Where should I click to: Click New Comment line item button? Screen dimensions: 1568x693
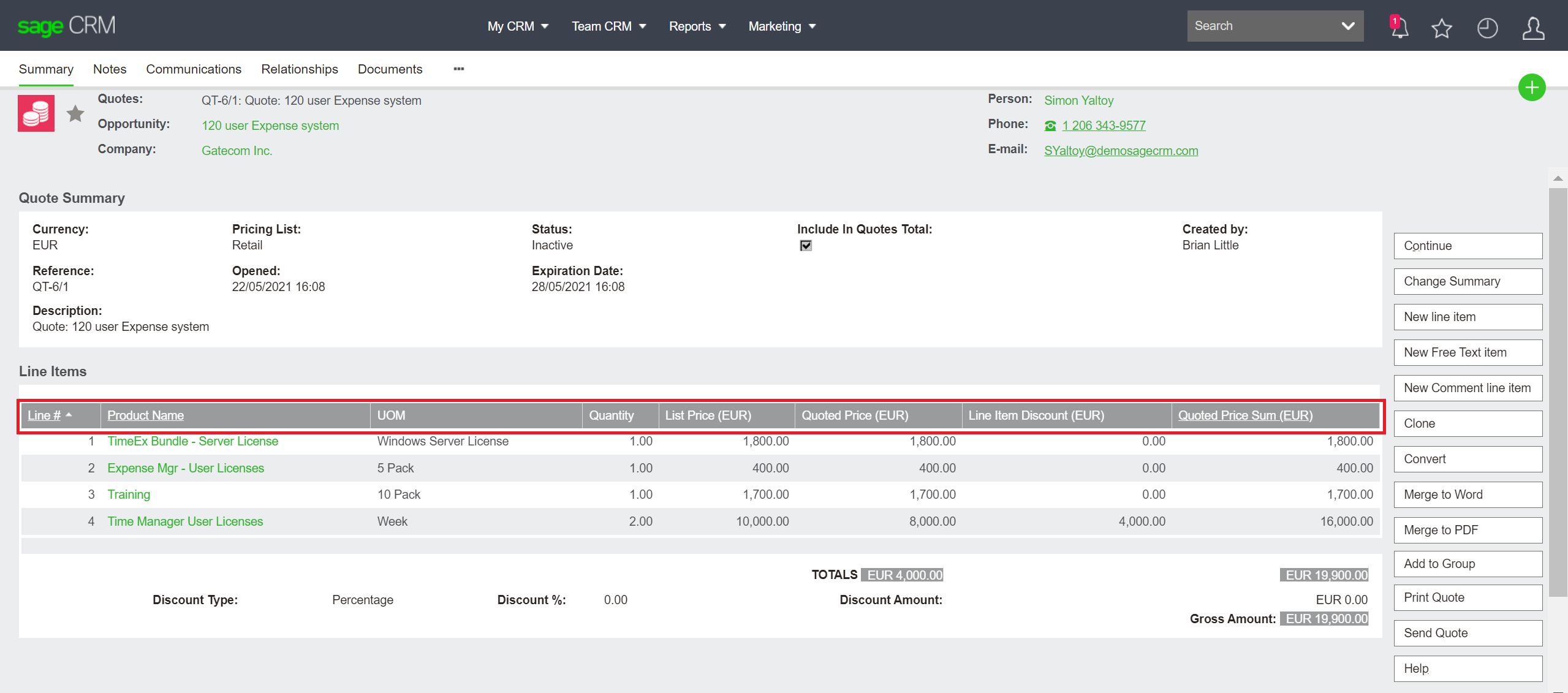pyautogui.click(x=1468, y=388)
